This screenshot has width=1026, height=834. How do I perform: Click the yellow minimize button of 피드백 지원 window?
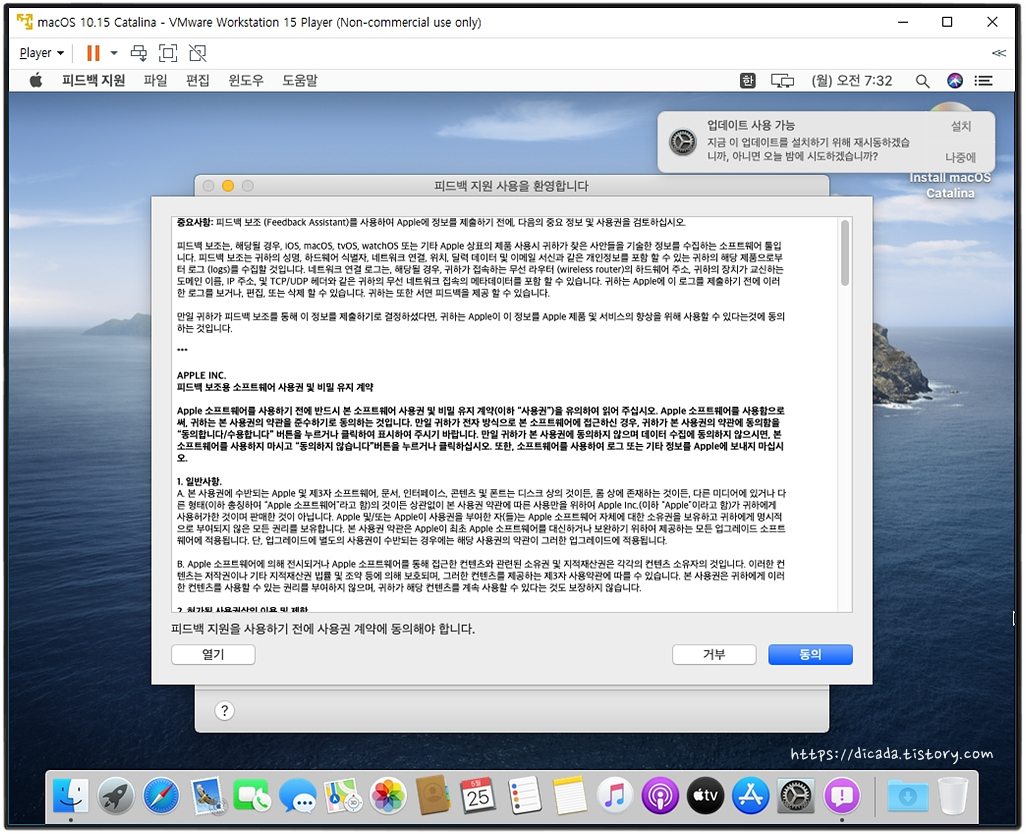point(228,186)
